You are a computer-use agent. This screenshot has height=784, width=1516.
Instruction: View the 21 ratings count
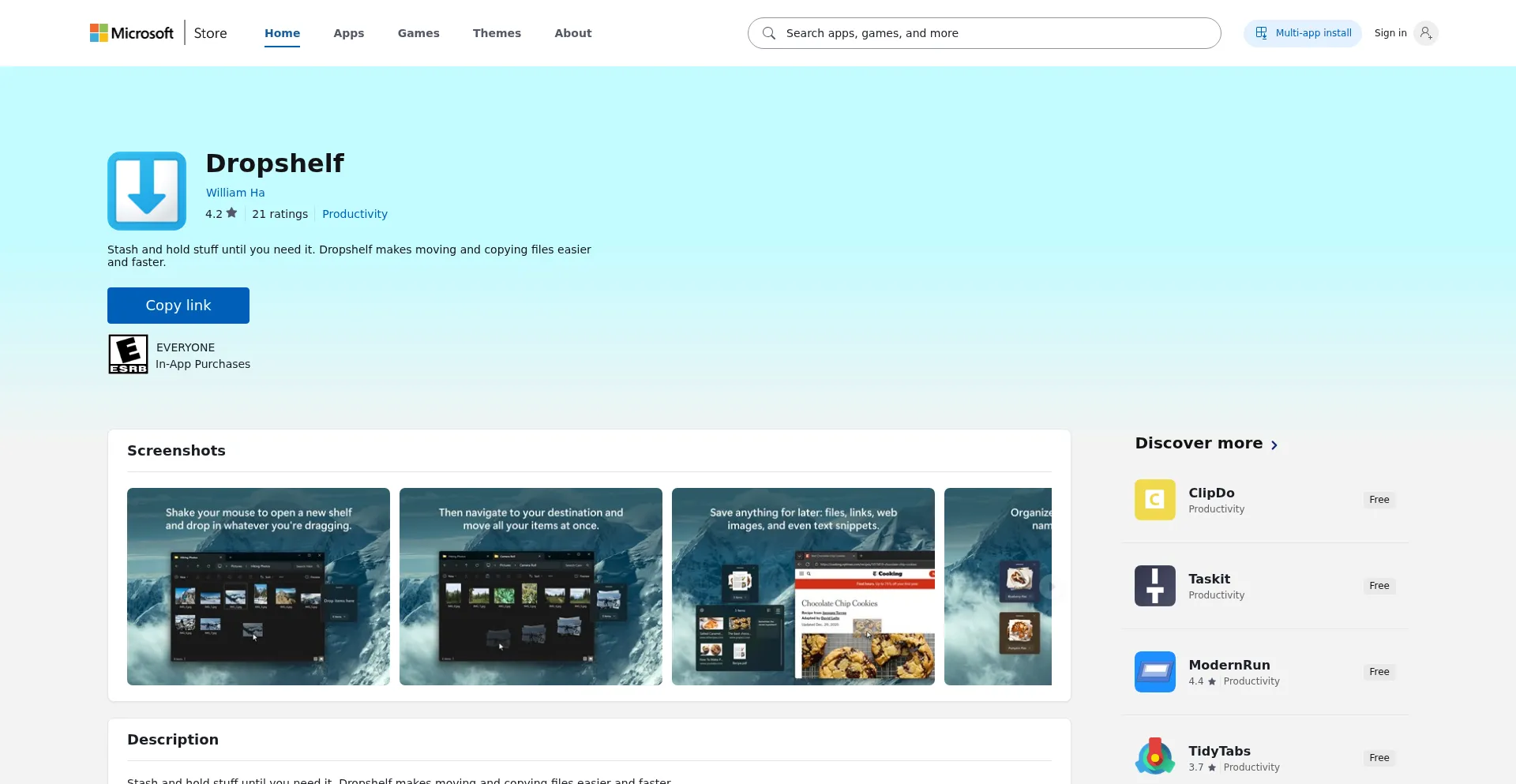[x=280, y=214]
